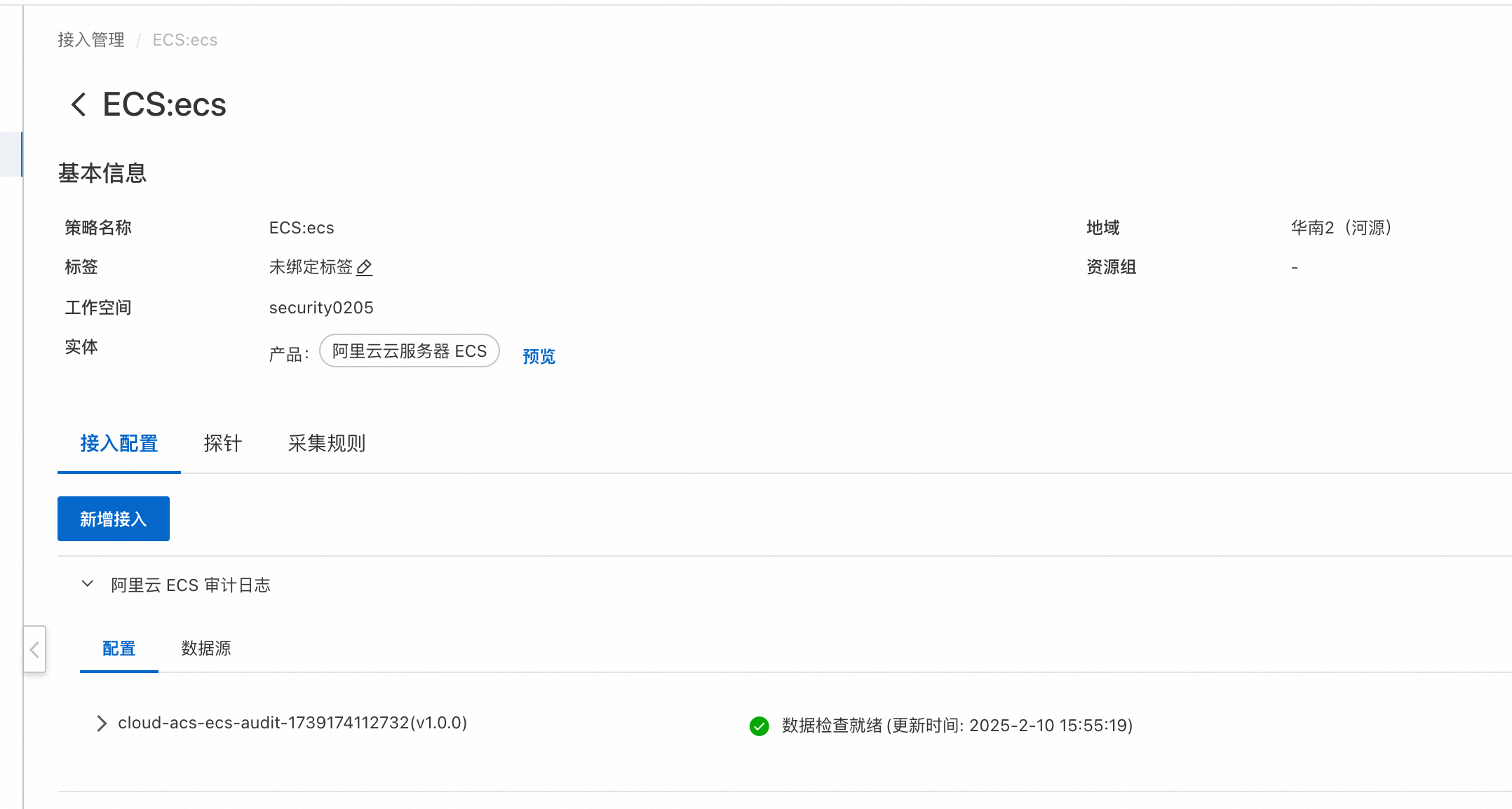
Task: Click the 数据检查就绪 status text
Action: 832,726
